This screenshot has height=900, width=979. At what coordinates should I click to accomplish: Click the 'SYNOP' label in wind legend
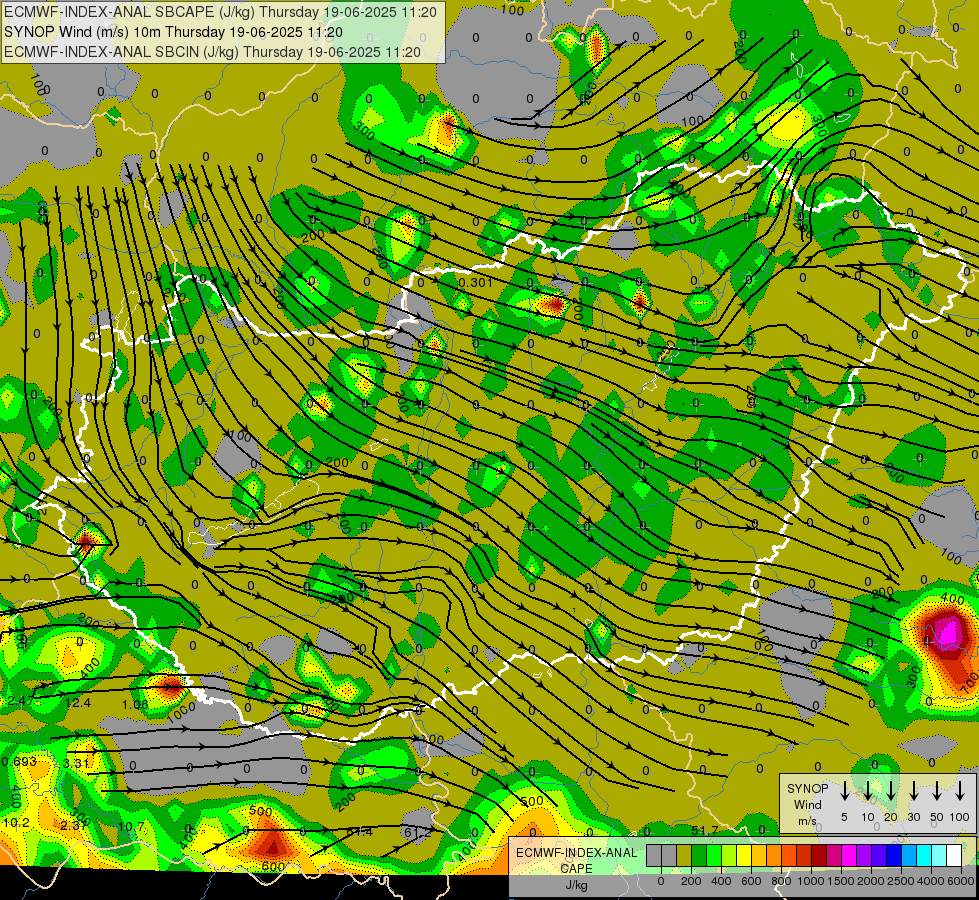point(807,789)
